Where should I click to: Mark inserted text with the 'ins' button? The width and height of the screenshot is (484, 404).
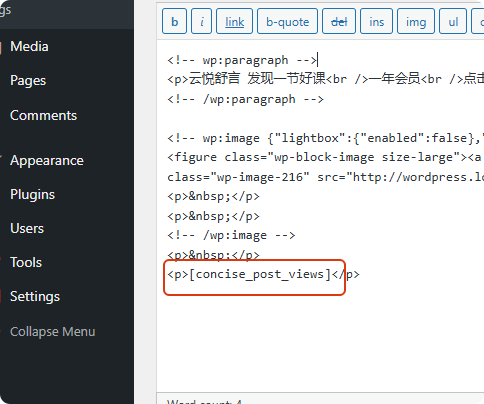point(376,22)
